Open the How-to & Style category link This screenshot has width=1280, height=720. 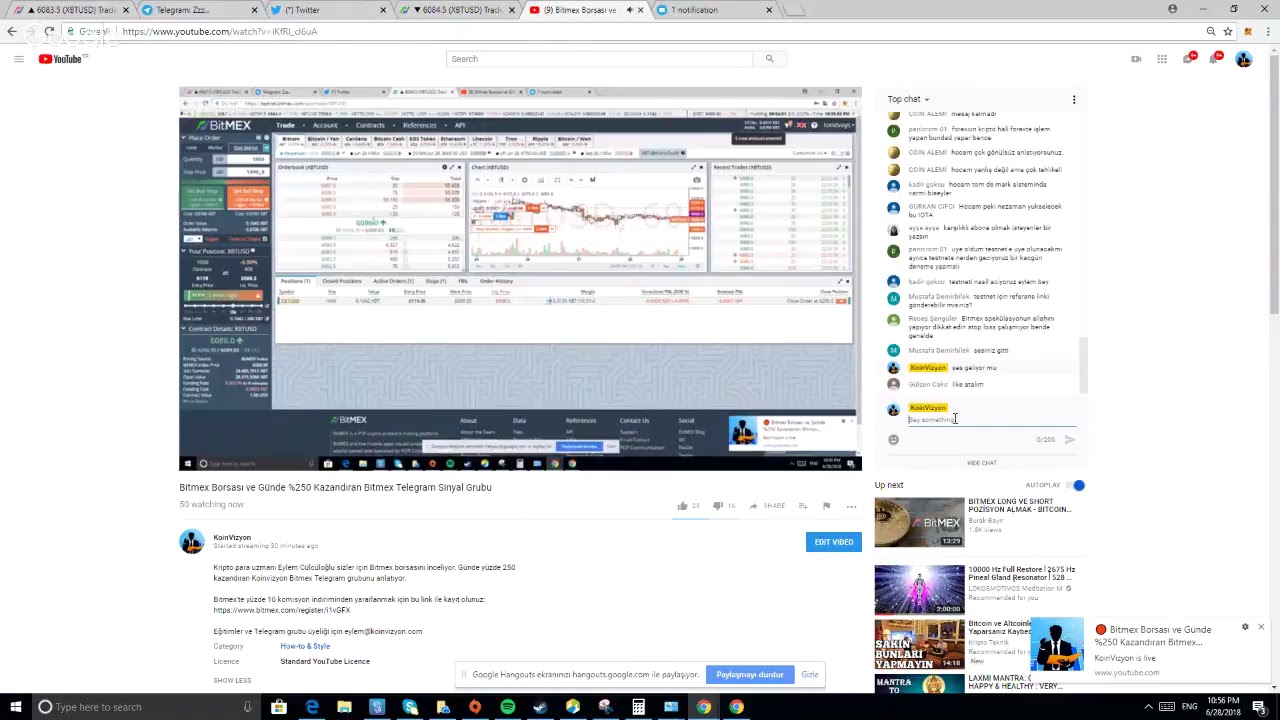[x=305, y=646]
